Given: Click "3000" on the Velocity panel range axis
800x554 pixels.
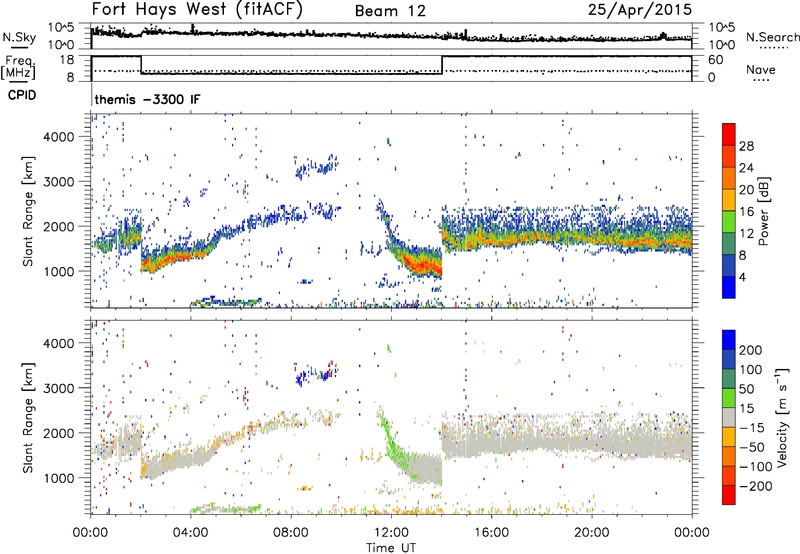Looking at the screenshot, I should pyautogui.click(x=58, y=388).
